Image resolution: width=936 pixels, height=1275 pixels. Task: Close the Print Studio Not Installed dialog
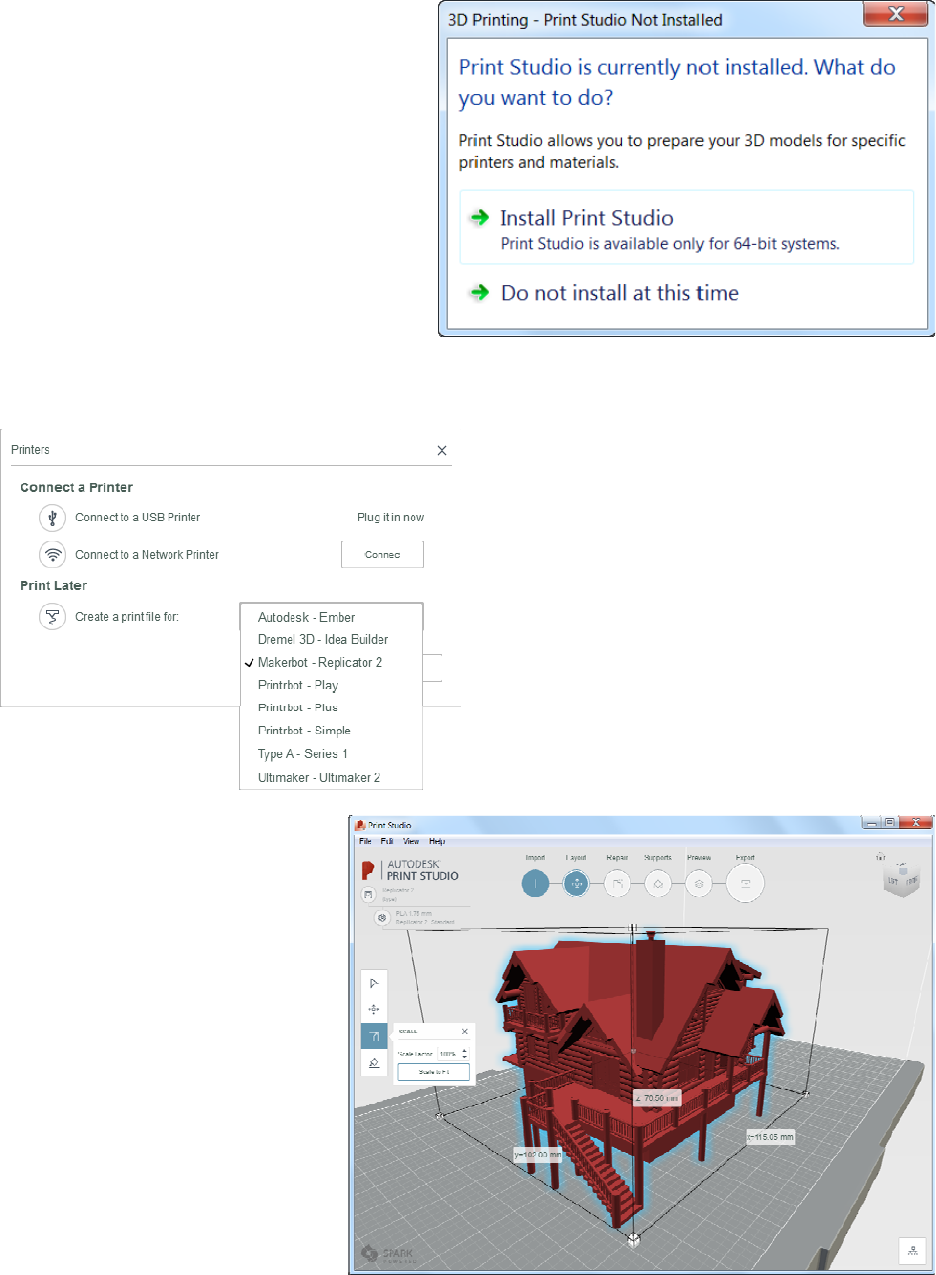coord(896,15)
